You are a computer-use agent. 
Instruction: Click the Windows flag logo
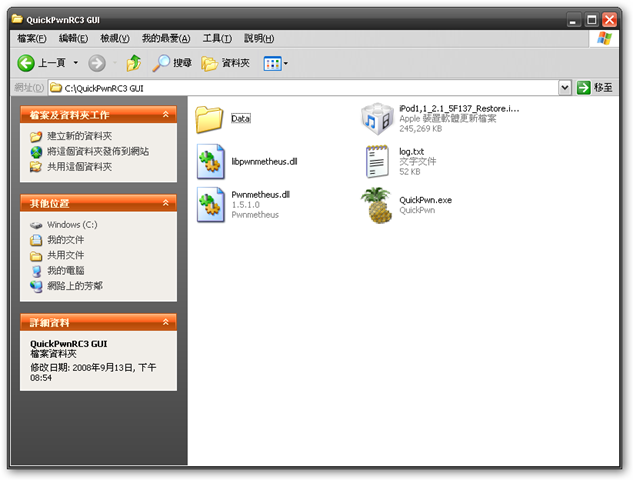pyautogui.click(x=604, y=38)
